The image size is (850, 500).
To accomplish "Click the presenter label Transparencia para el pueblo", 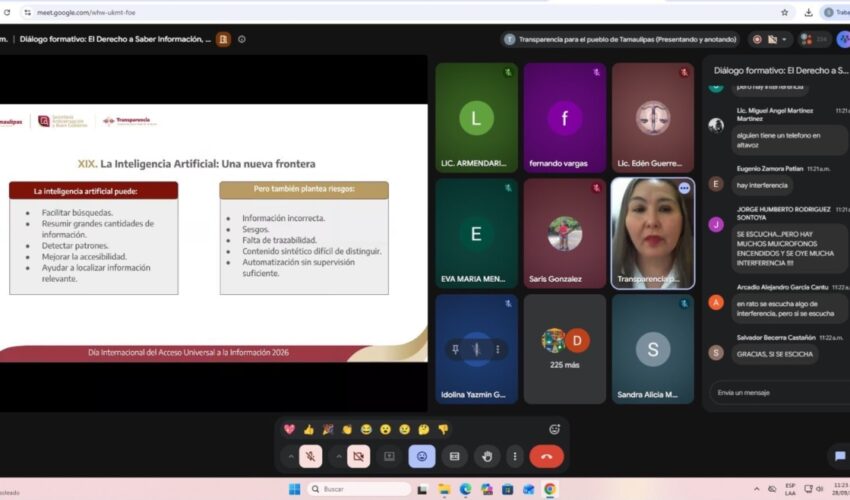I will 622,39.
